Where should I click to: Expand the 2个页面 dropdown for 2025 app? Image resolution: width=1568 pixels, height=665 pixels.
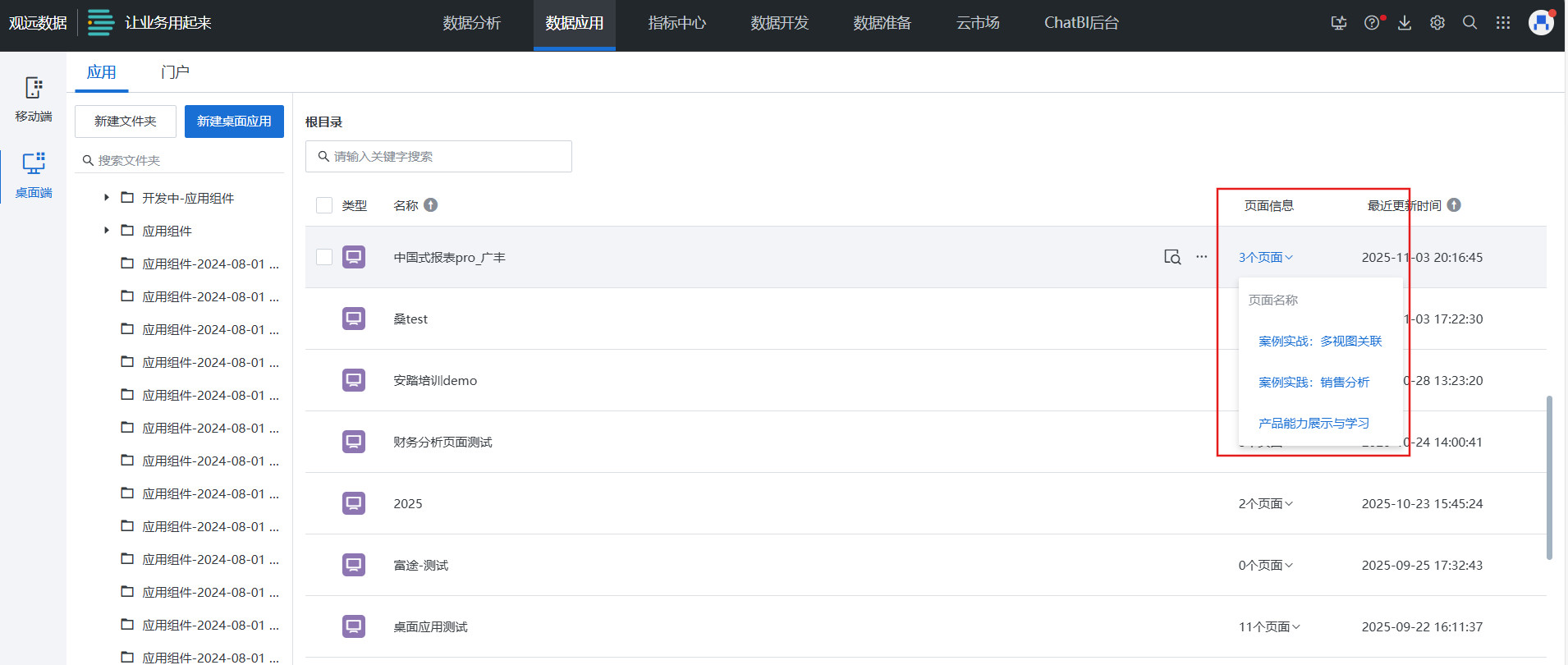pos(1265,503)
